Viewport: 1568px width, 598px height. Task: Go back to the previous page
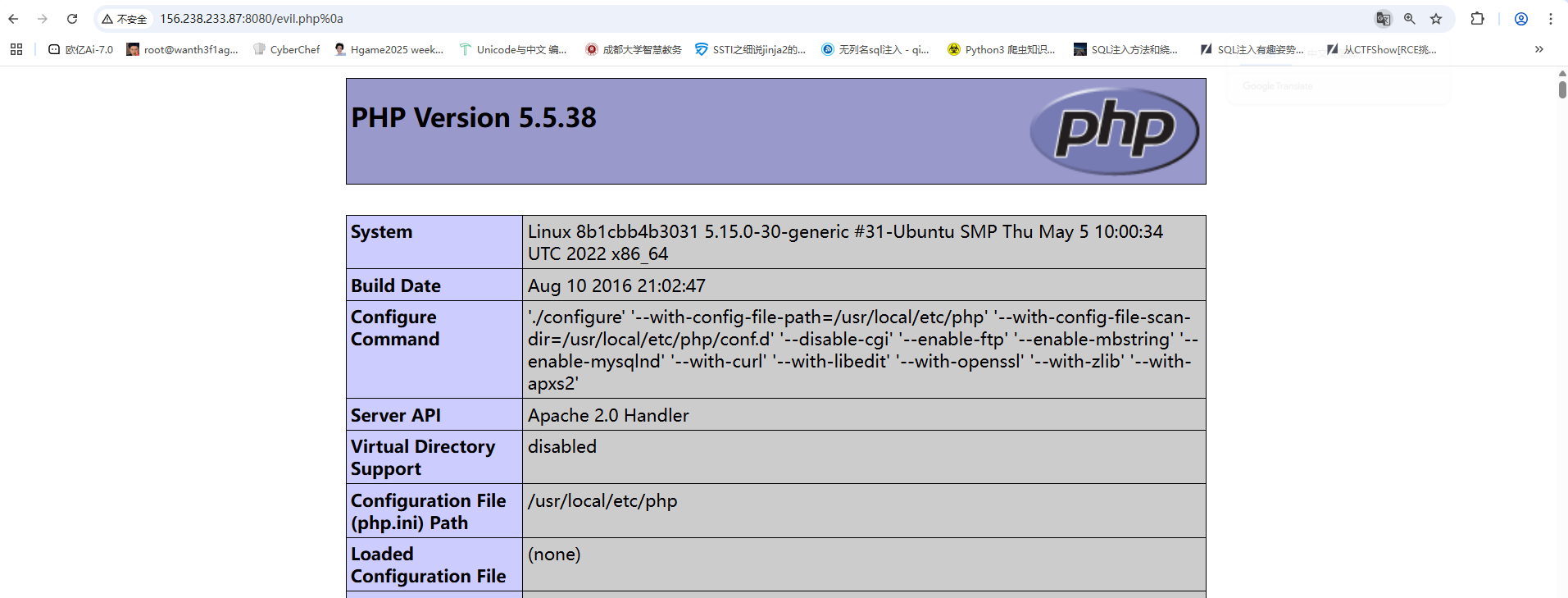pyautogui.click(x=13, y=18)
